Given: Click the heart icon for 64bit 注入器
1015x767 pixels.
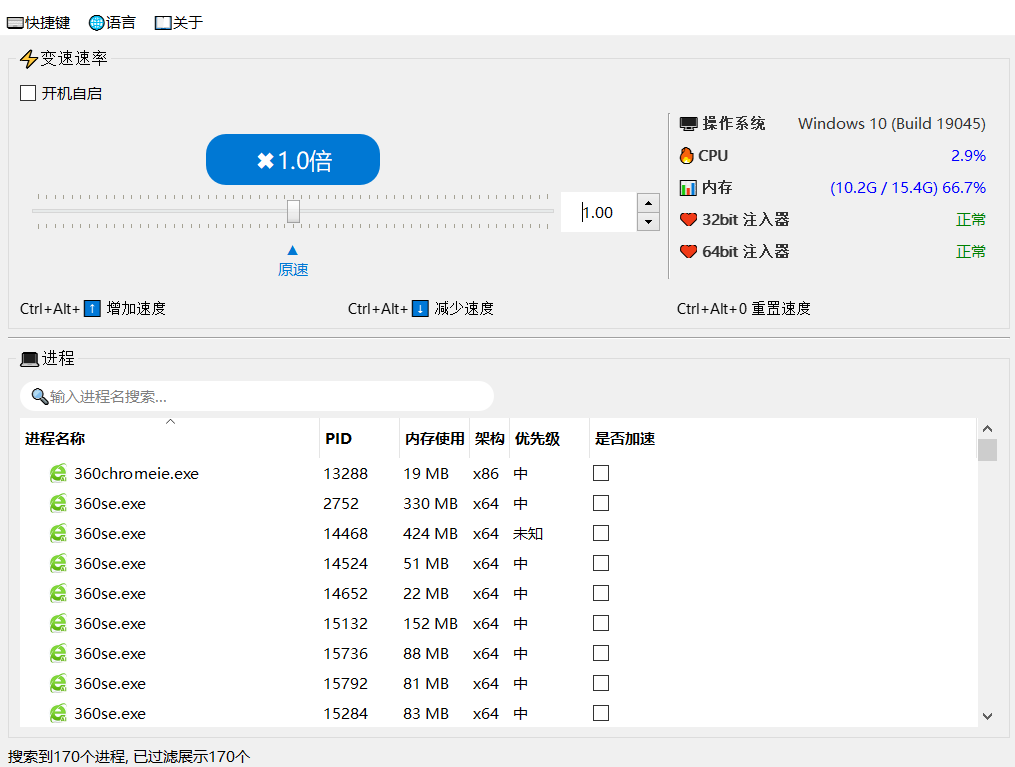Looking at the screenshot, I should pos(688,251).
